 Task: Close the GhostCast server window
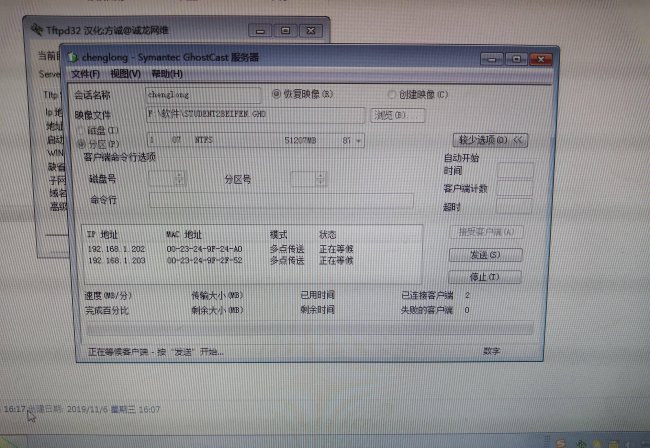coord(541,59)
